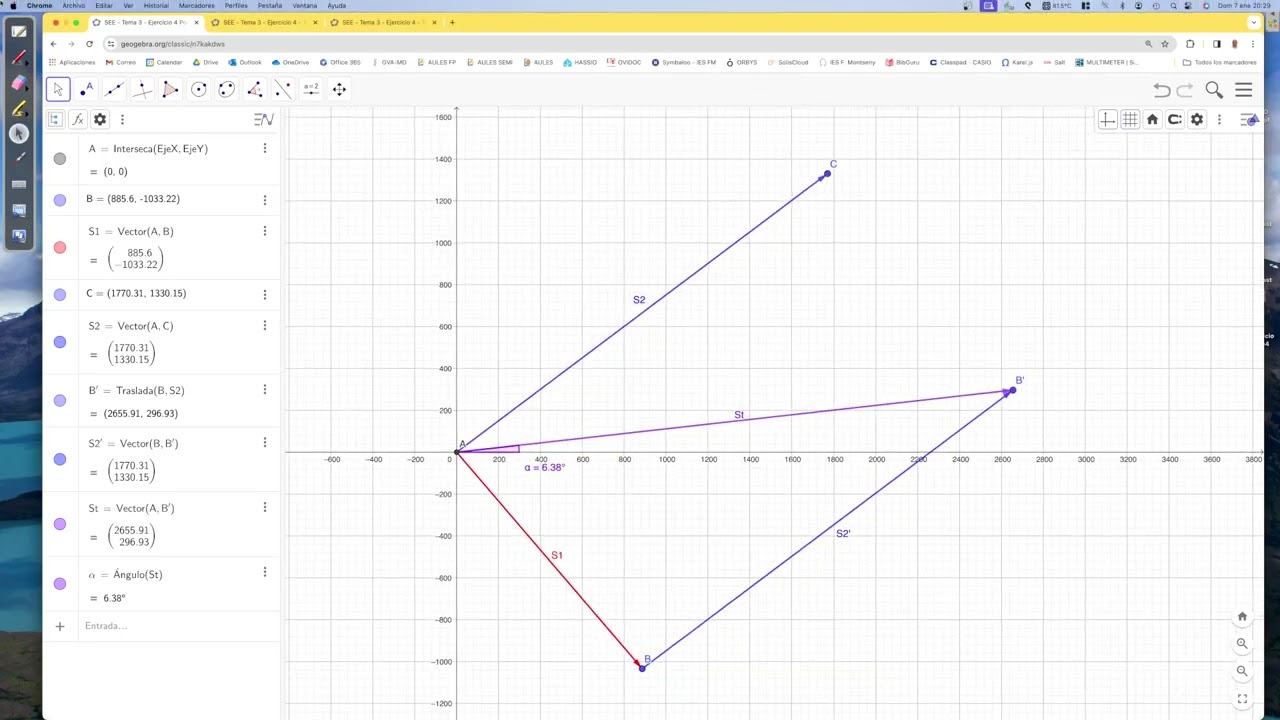Toggle the algebra description style icon
This screenshot has height=720, width=1280.
[263, 119]
